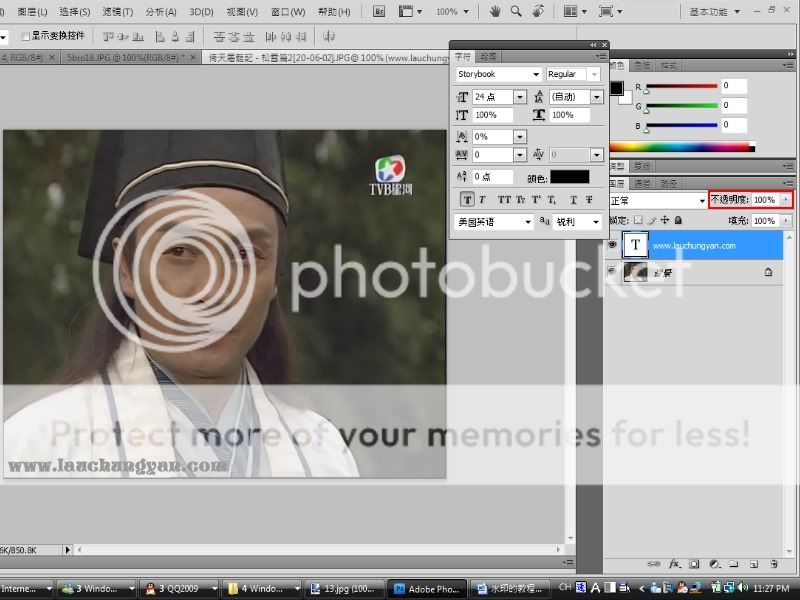The image size is (800, 600).
Task: Close the 5bro18.JPG document tab
Action: pyautogui.click(x=193, y=58)
